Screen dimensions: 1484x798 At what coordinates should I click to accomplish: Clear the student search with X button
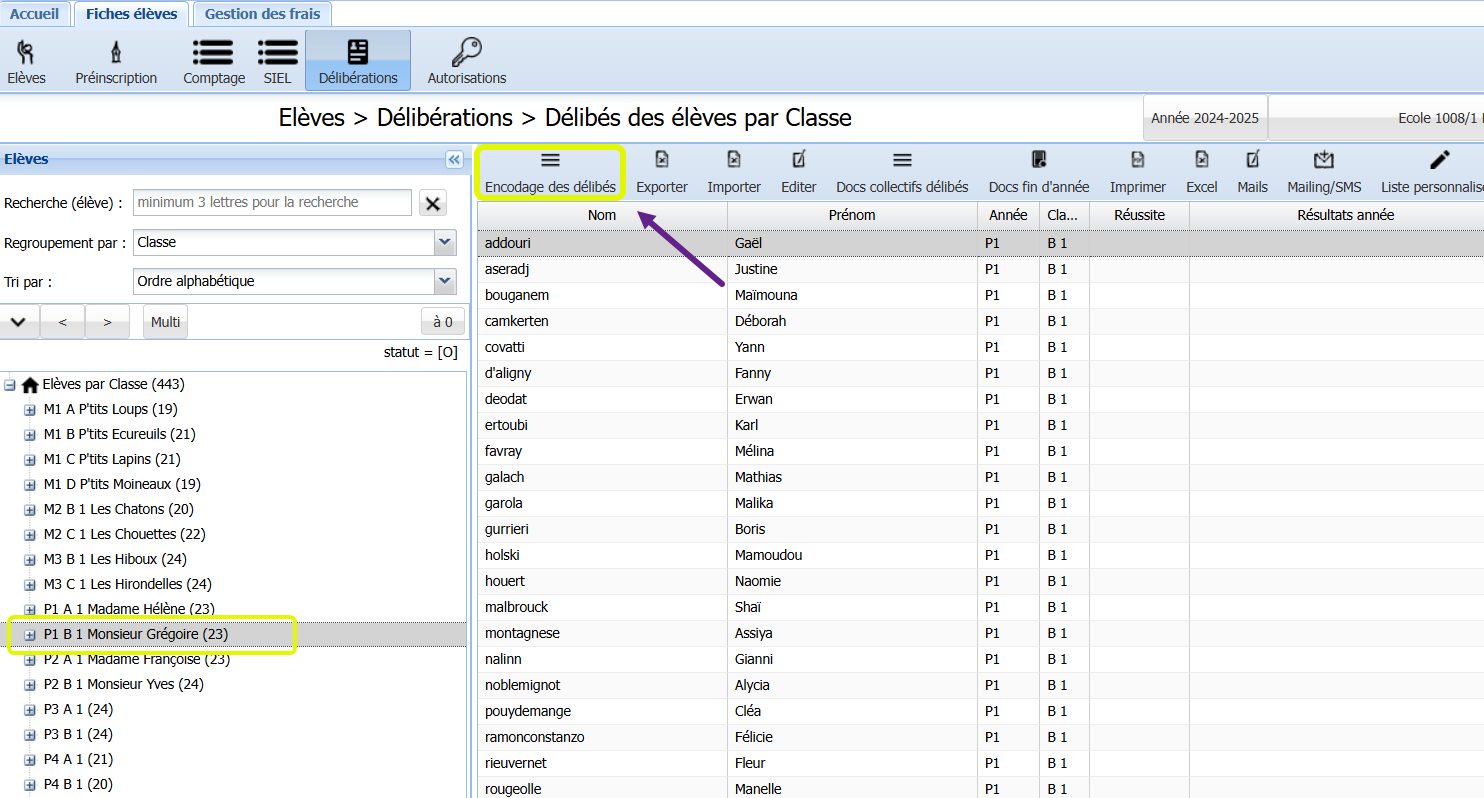click(433, 203)
